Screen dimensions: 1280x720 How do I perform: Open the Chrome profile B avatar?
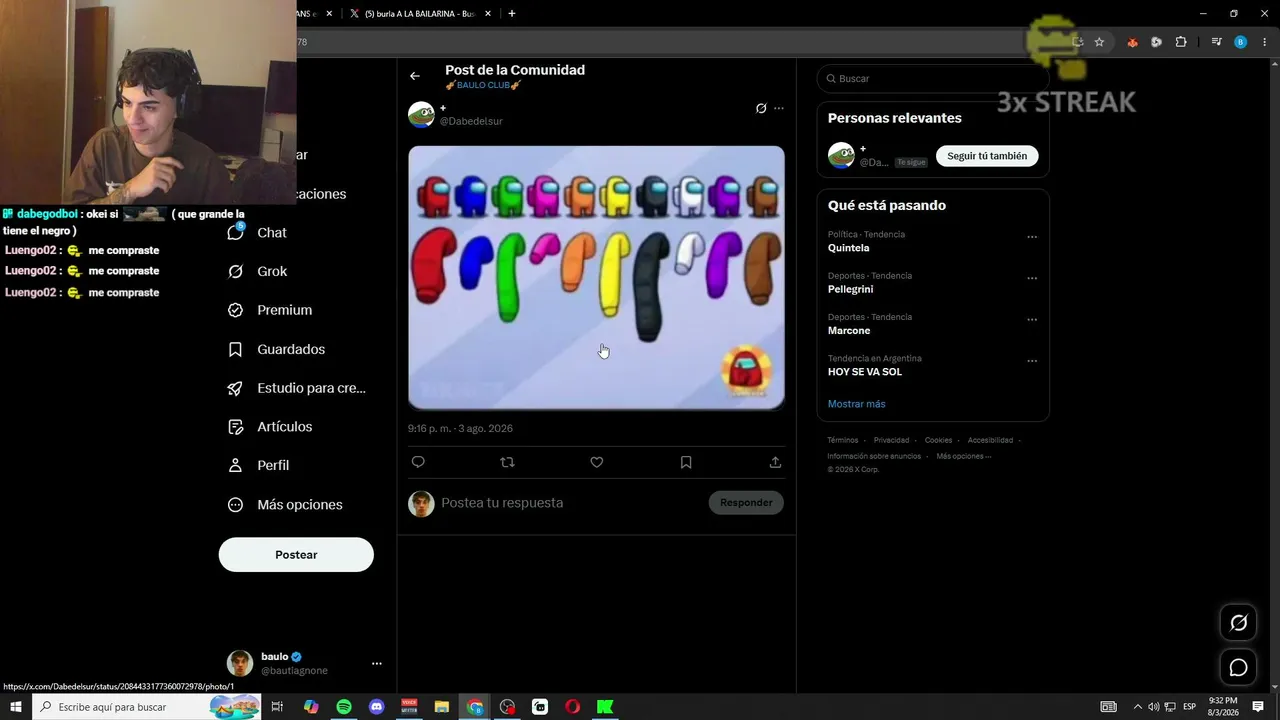1241,42
